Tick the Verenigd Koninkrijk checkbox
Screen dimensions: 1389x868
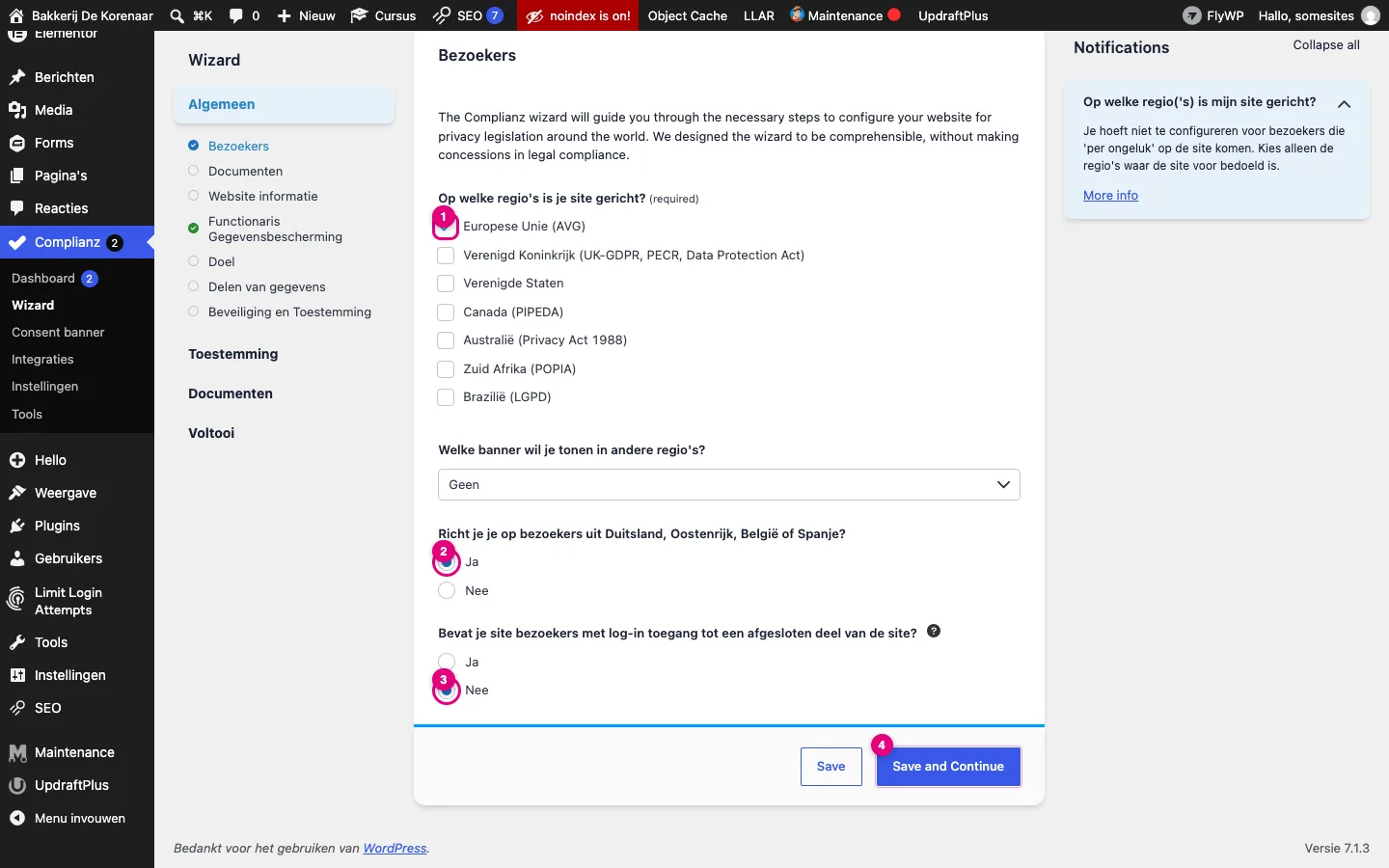pyautogui.click(x=446, y=256)
